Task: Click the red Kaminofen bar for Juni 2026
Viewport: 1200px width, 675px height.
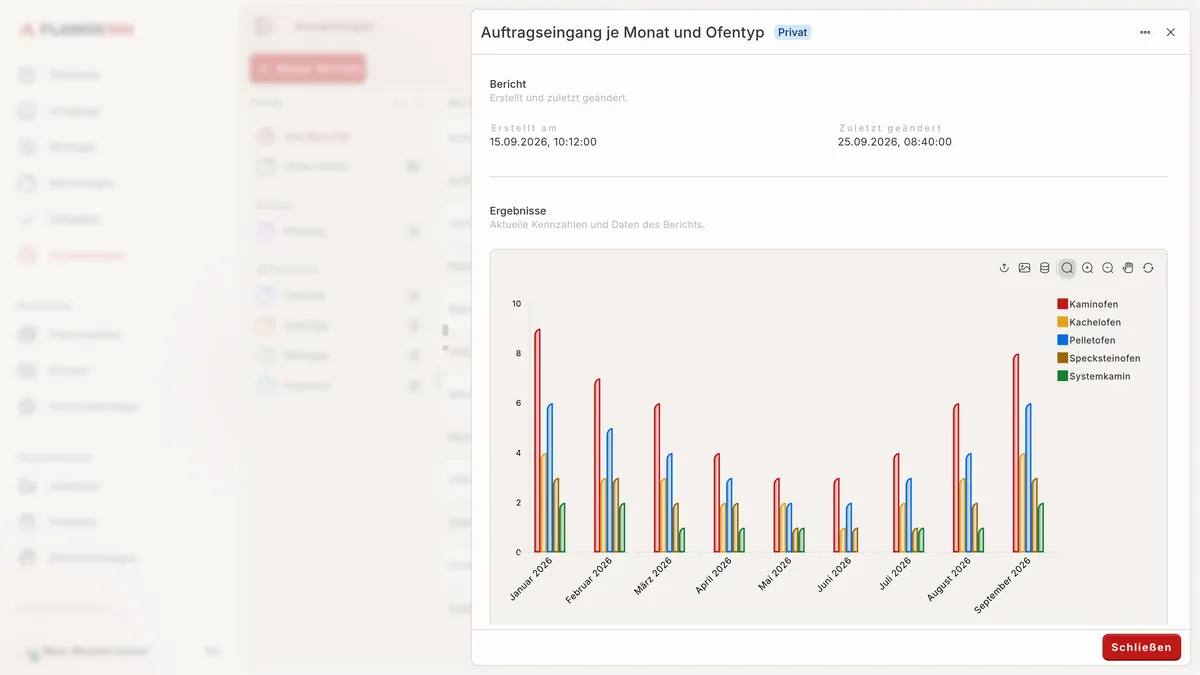Action: (836, 515)
